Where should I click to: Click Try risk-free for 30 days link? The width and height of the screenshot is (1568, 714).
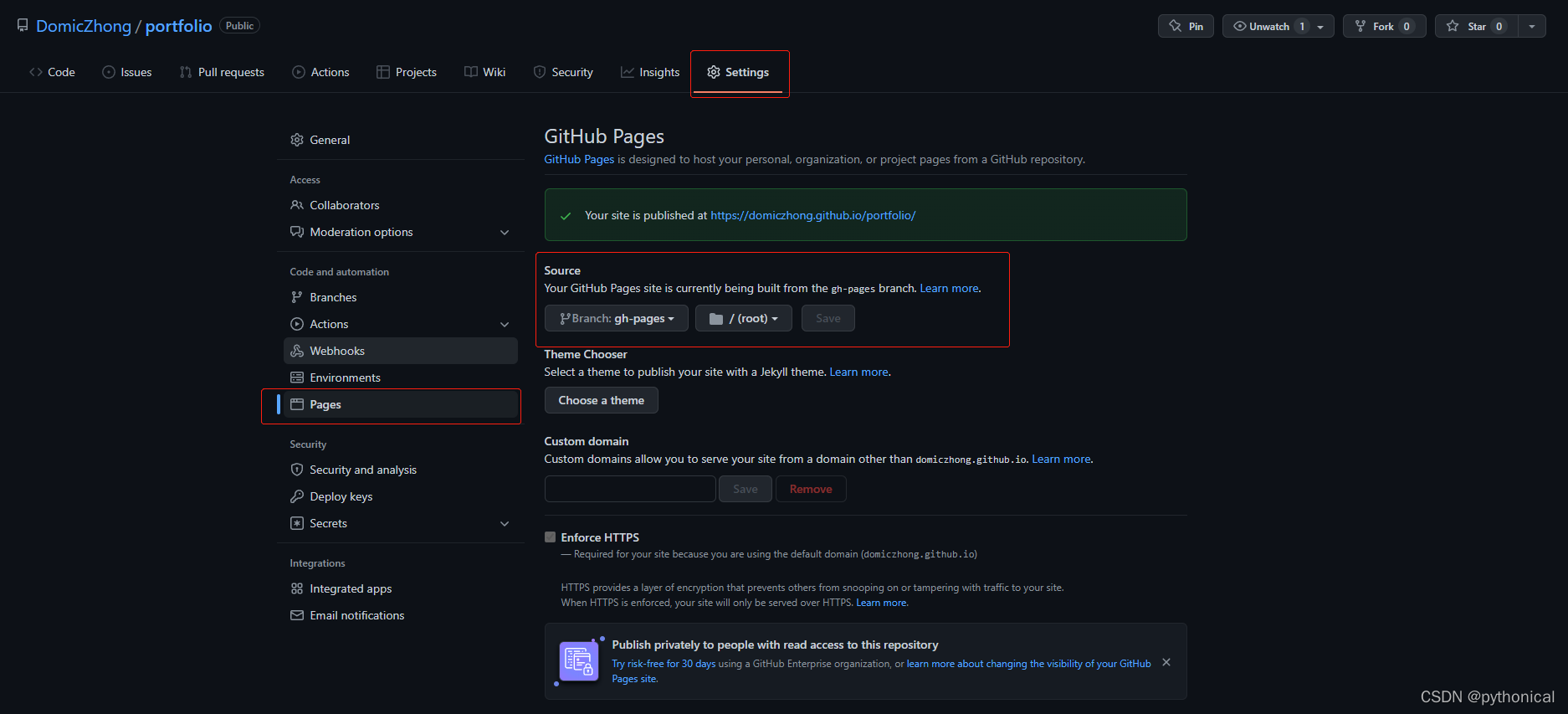click(664, 664)
